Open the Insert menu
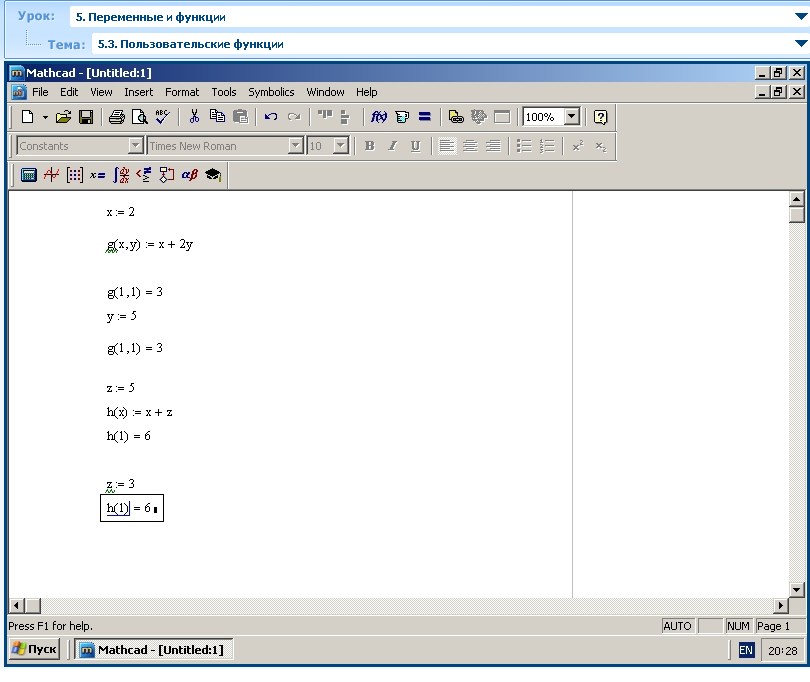This screenshot has width=810, height=682. coord(138,92)
